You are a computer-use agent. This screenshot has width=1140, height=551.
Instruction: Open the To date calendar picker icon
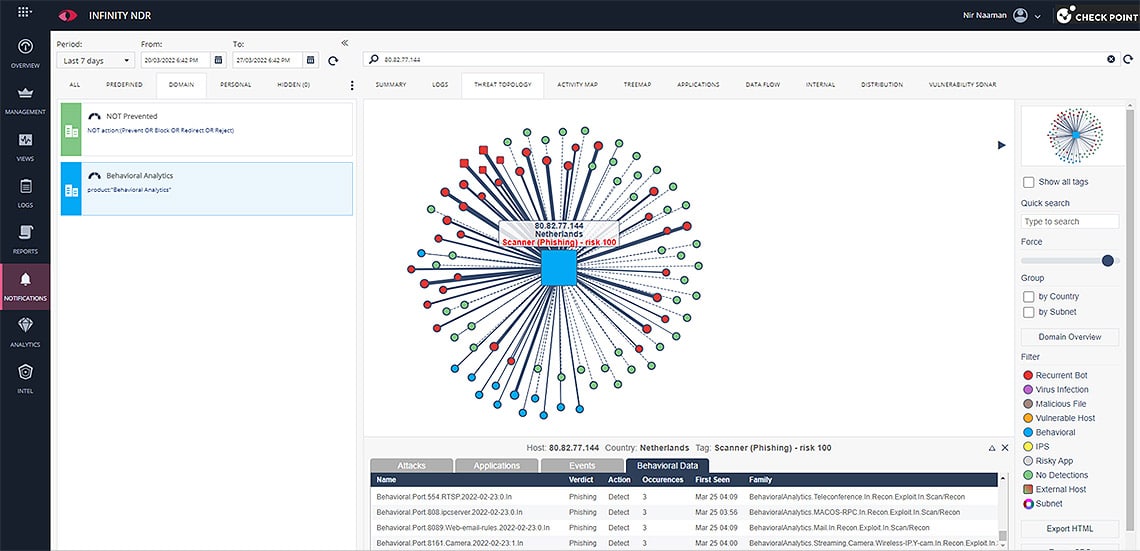pos(310,60)
